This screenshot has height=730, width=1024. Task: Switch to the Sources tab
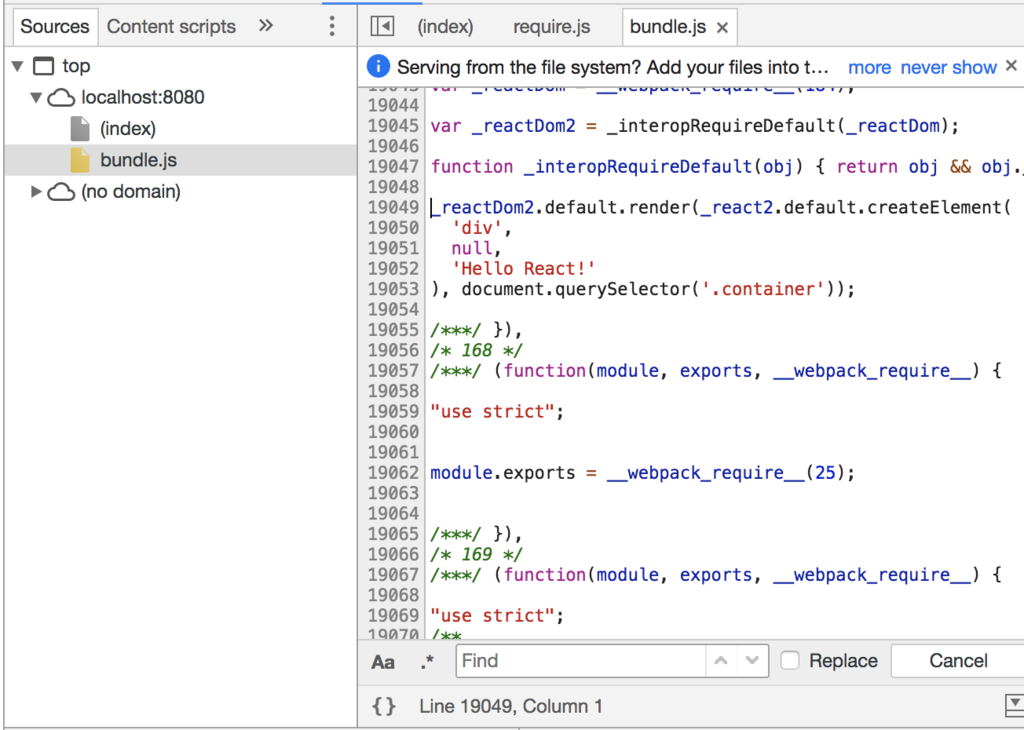click(x=55, y=27)
